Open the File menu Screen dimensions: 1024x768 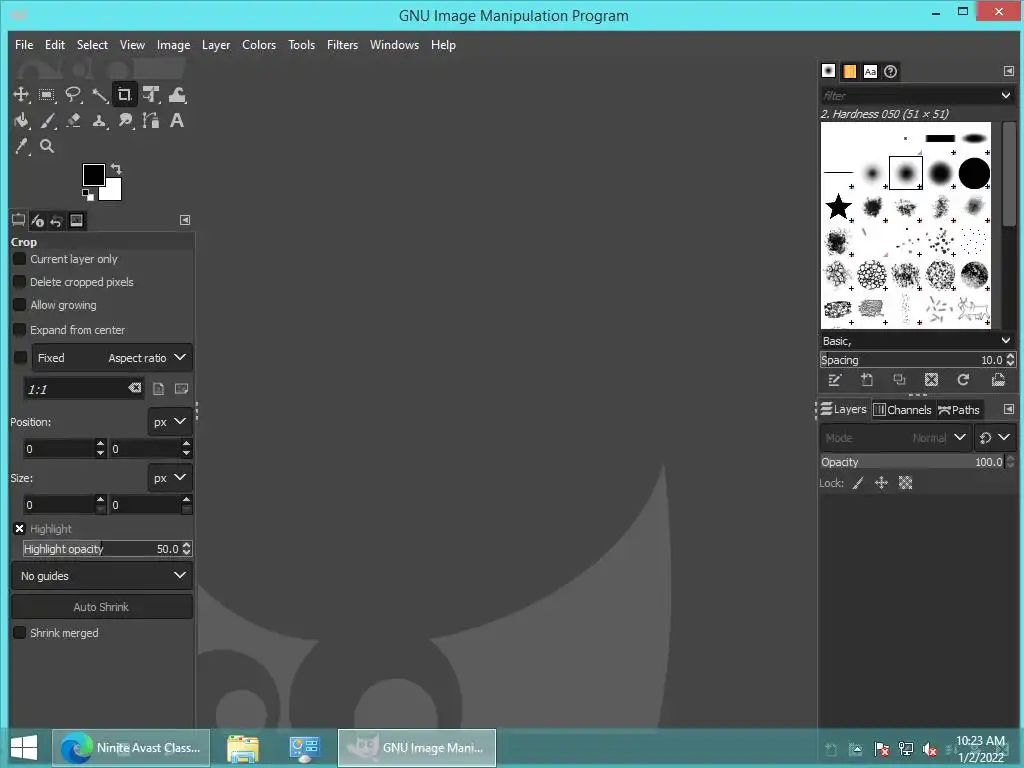24,45
